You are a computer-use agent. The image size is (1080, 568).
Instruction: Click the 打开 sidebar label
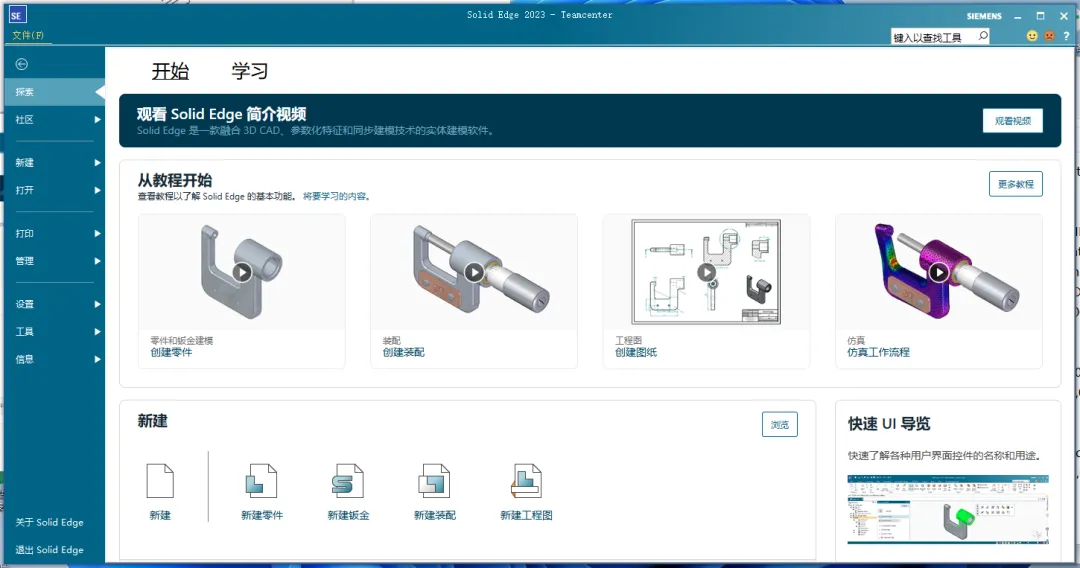tap(25, 190)
